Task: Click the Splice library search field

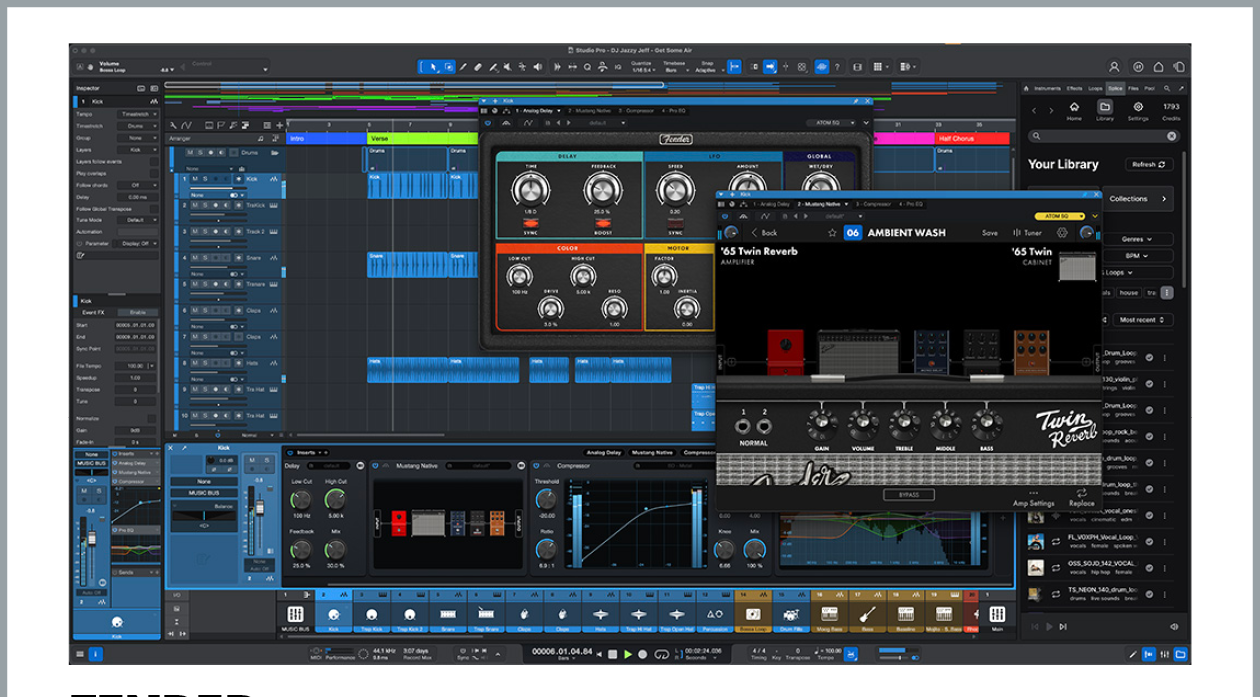Action: pyautogui.click(x=1103, y=136)
